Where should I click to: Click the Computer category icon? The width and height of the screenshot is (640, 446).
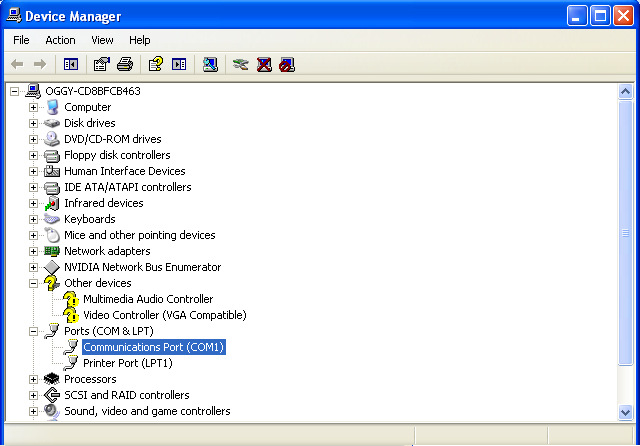[x=52, y=107]
